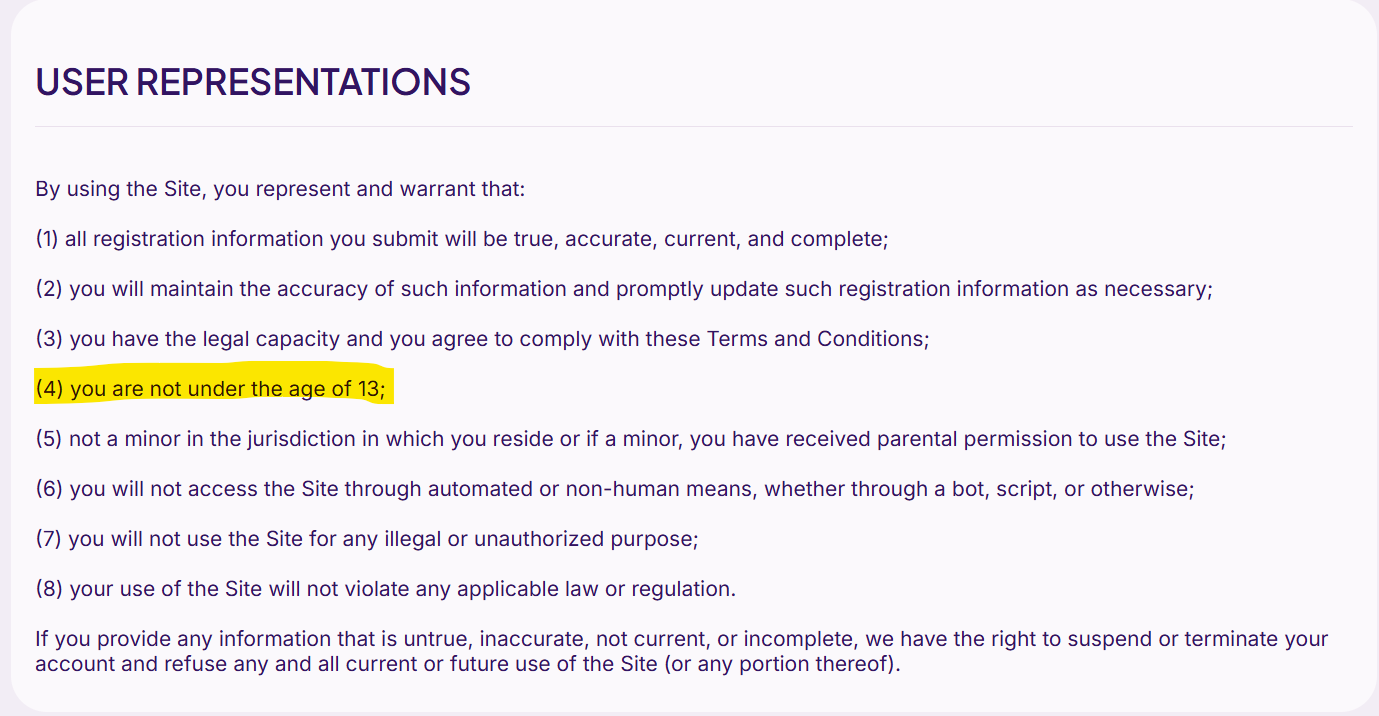The image size is (1379, 716).
Task: Click the USER REPRESENTATIONS heading
Action: pos(253,82)
